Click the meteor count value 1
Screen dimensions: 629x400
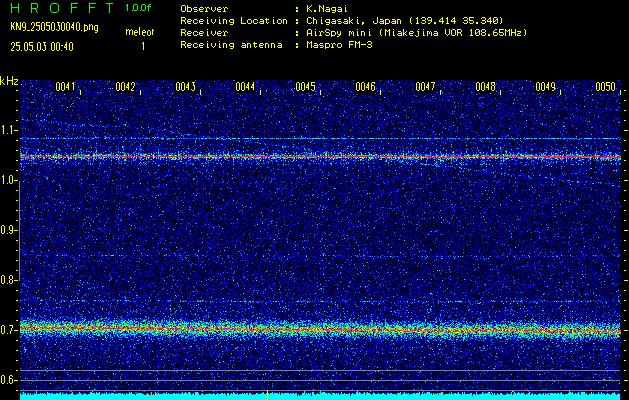[x=143, y=47]
